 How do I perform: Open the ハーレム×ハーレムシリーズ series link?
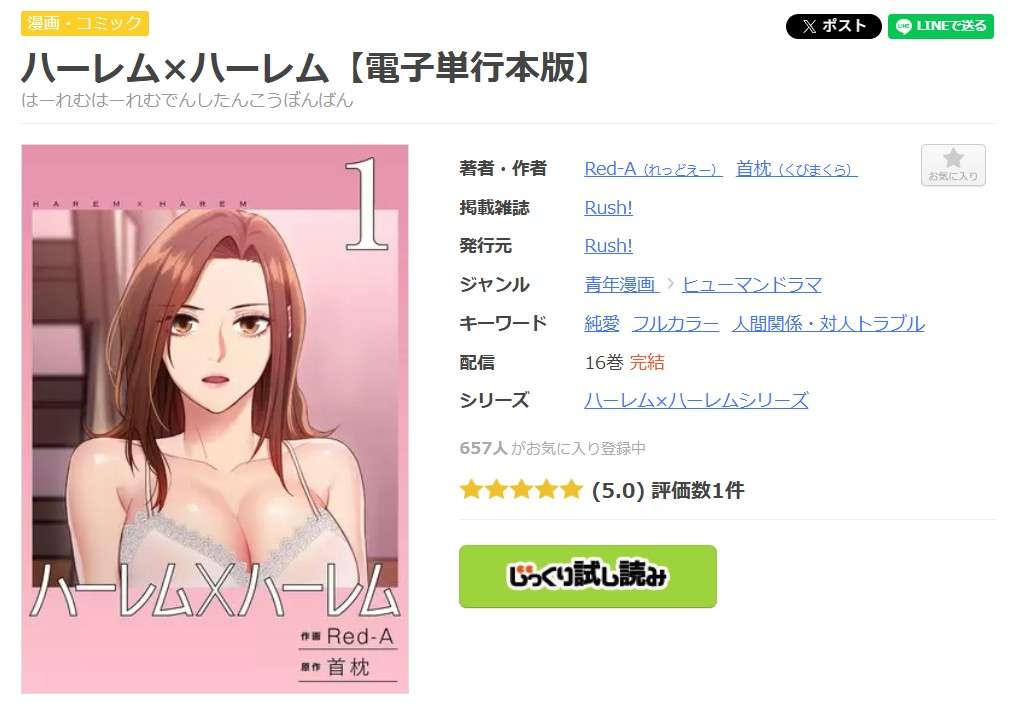696,400
